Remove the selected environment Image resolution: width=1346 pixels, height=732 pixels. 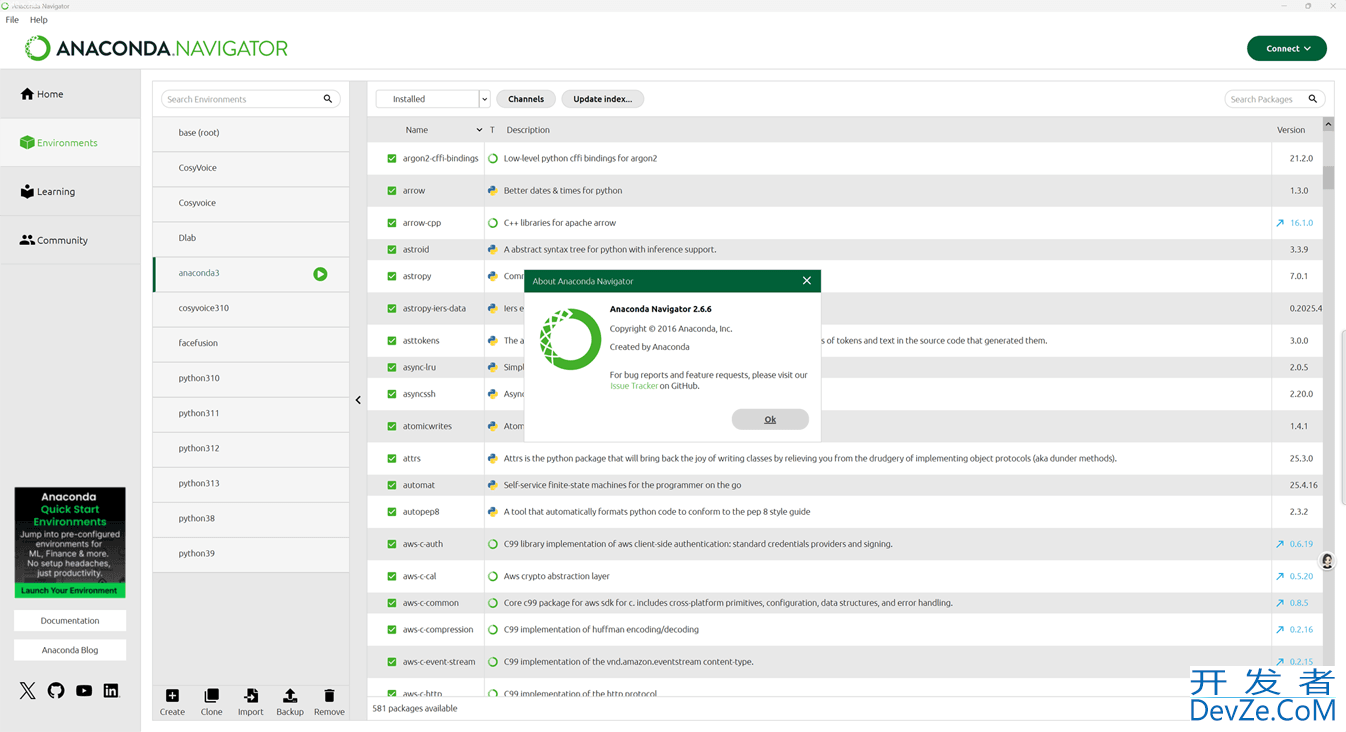point(329,702)
